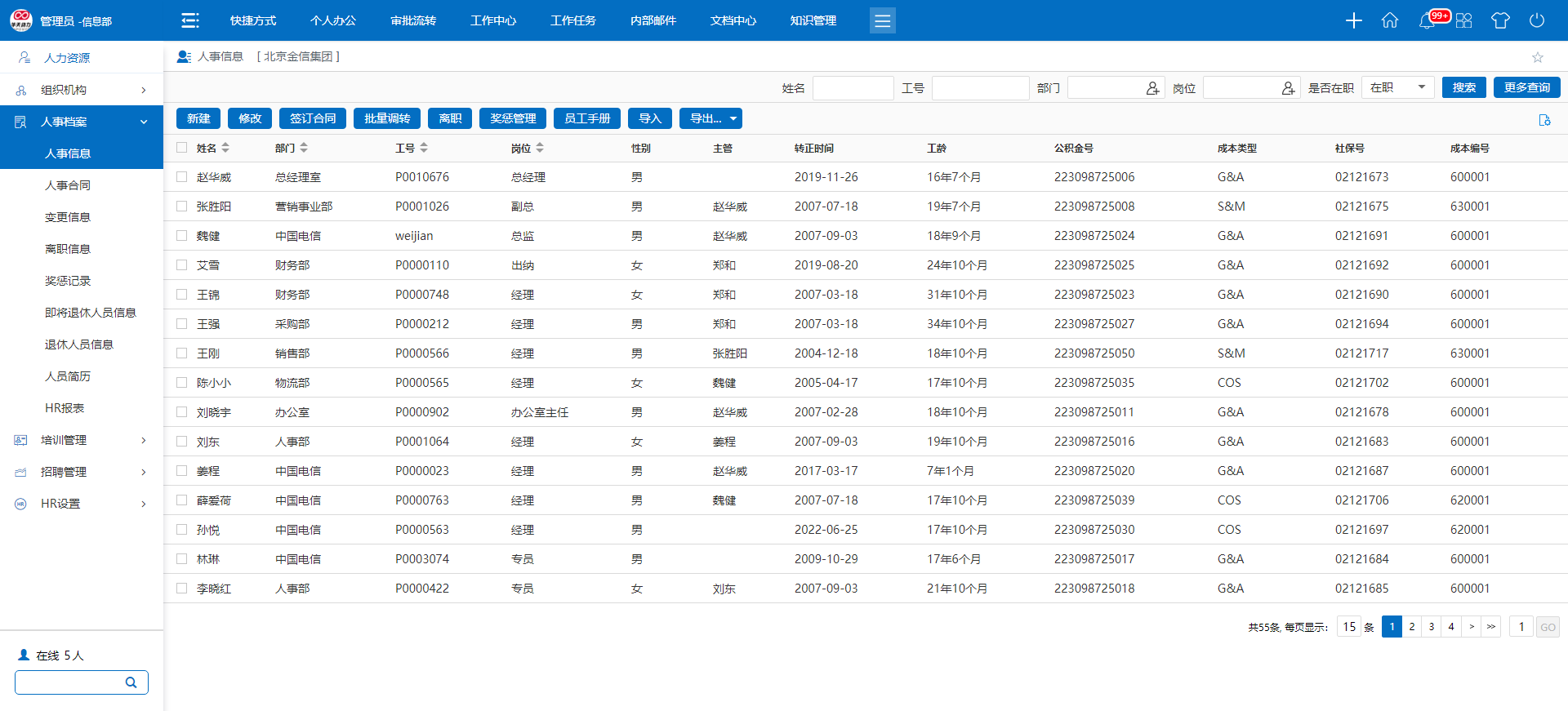The width and height of the screenshot is (1568, 711).
Task: Go to home via house icon
Action: tap(1389, 20)
